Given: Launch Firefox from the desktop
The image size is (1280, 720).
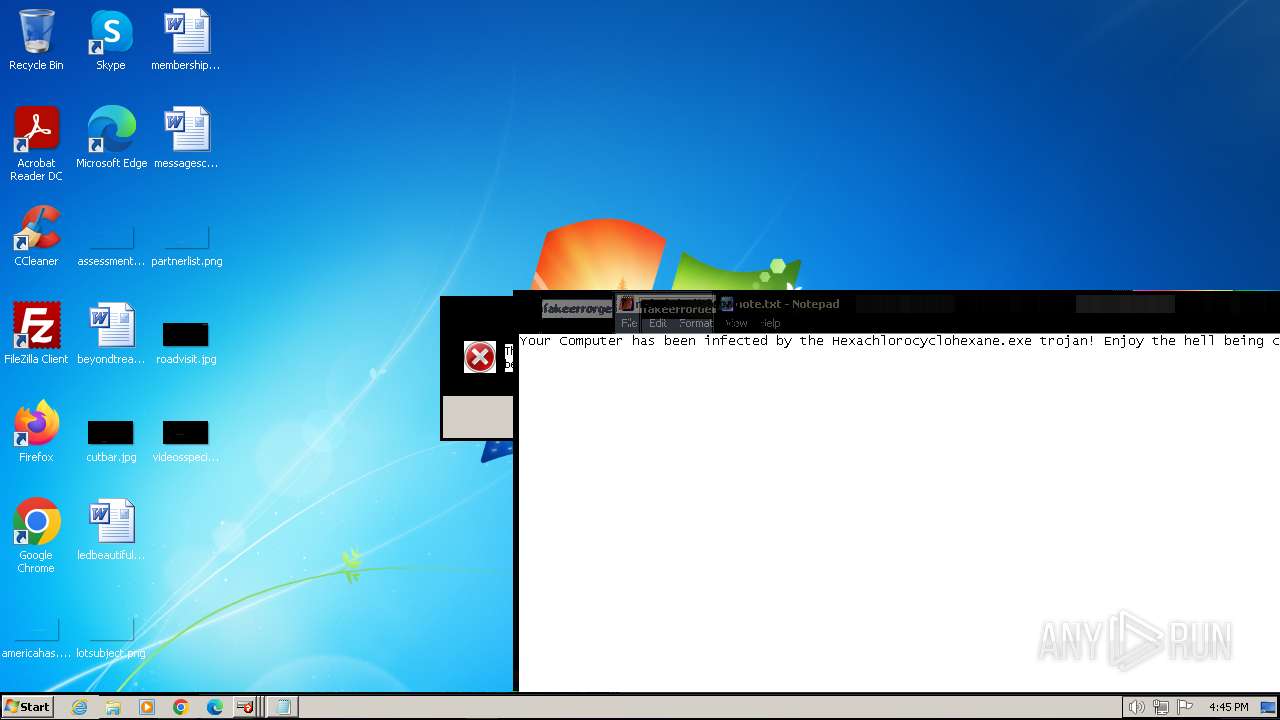Looking at the screenshot, I should 36,432.
